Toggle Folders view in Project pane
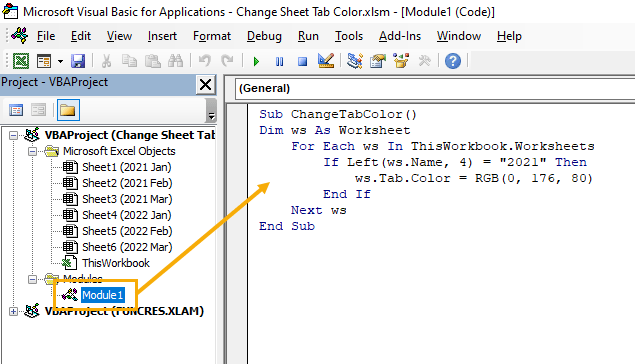The height and width of the screenshot is (364, 635). [x=68, y=110]
